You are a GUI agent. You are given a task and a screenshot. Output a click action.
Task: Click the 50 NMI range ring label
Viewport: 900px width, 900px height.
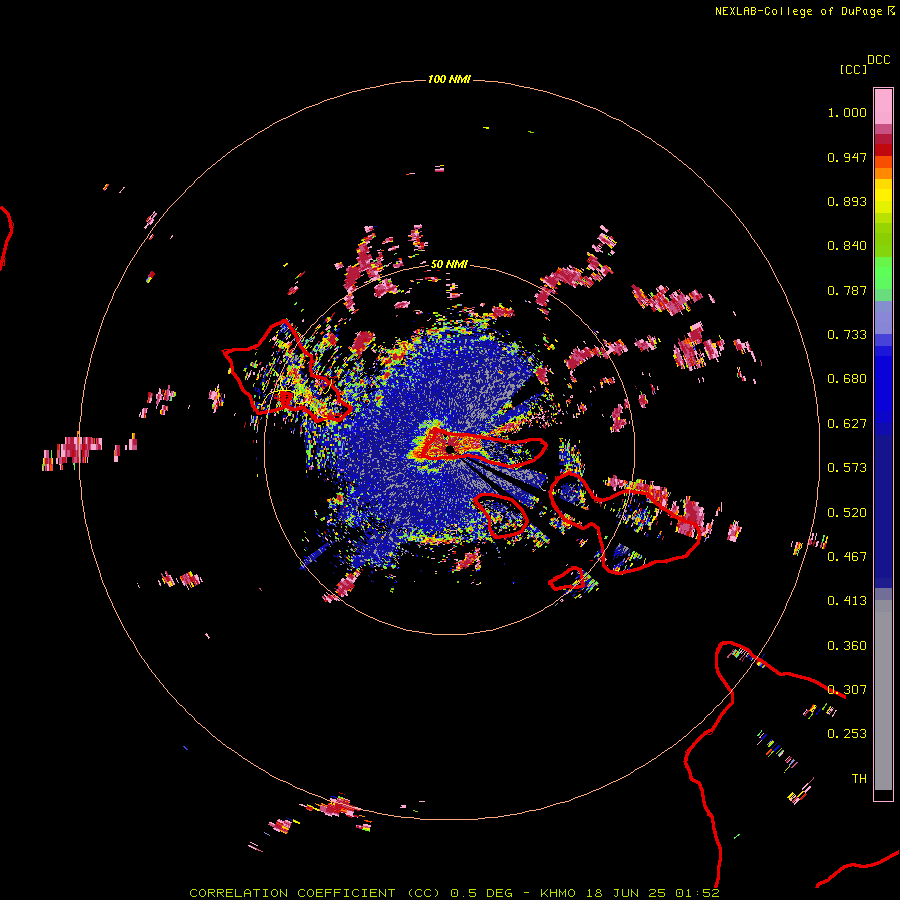tap(449, 264)
